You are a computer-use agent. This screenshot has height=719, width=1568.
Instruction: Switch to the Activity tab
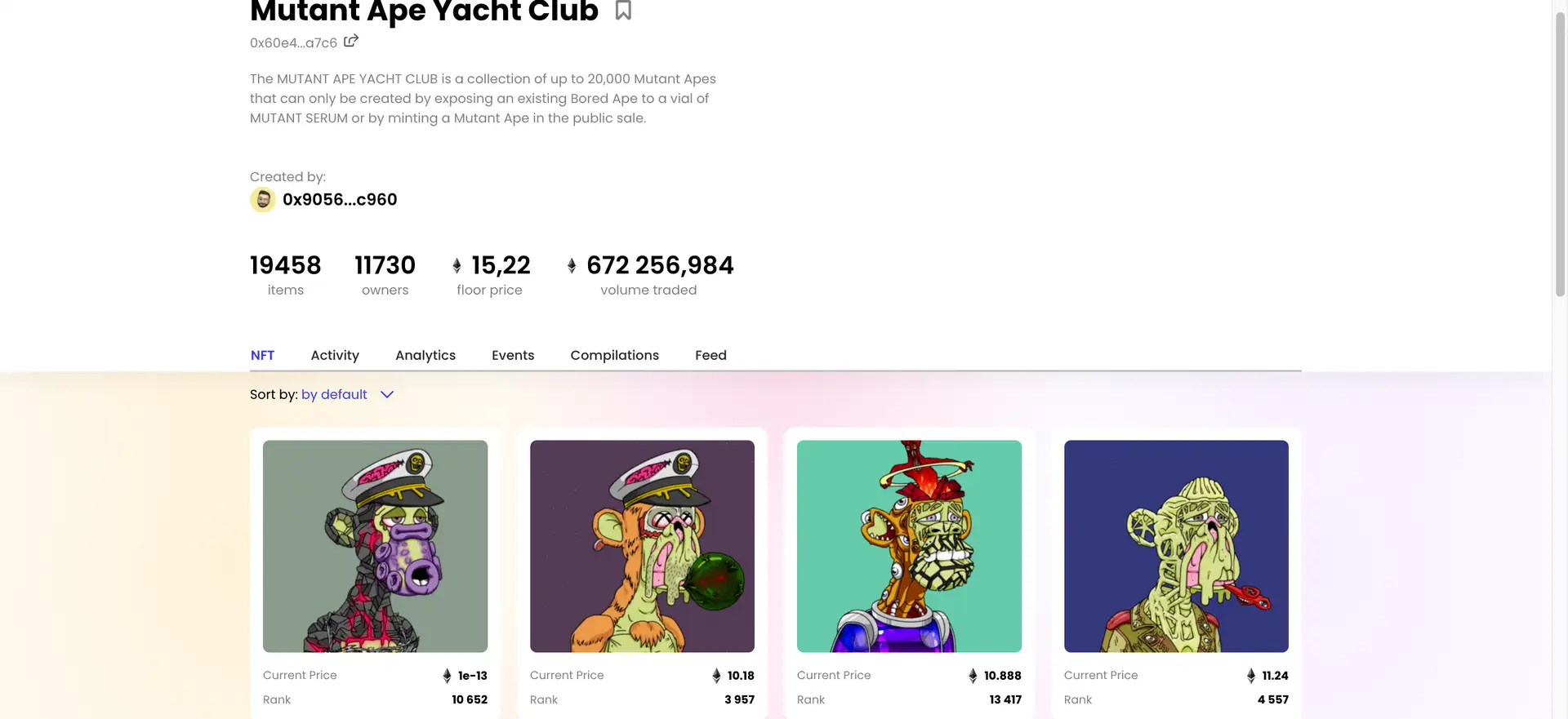point(335,355)
